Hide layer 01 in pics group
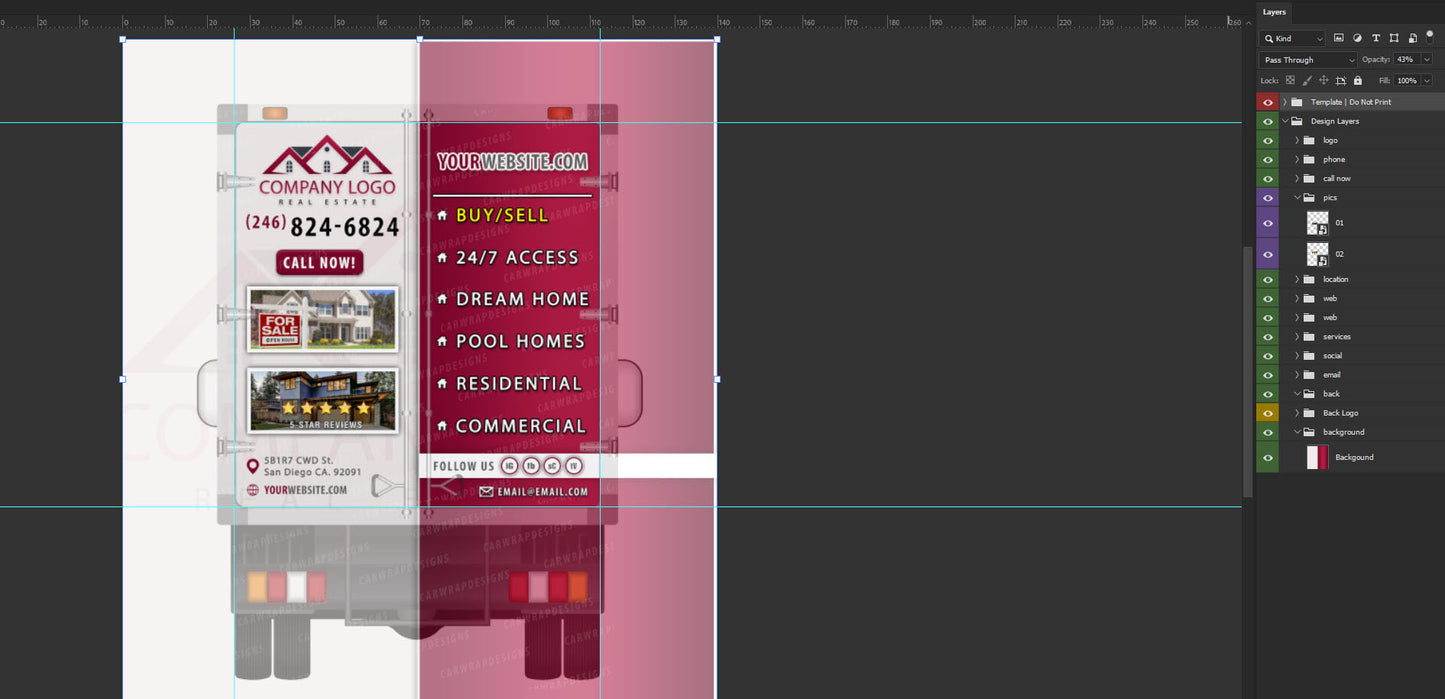The height and width of the screenshot is (699, 1445). [1268, 223]
